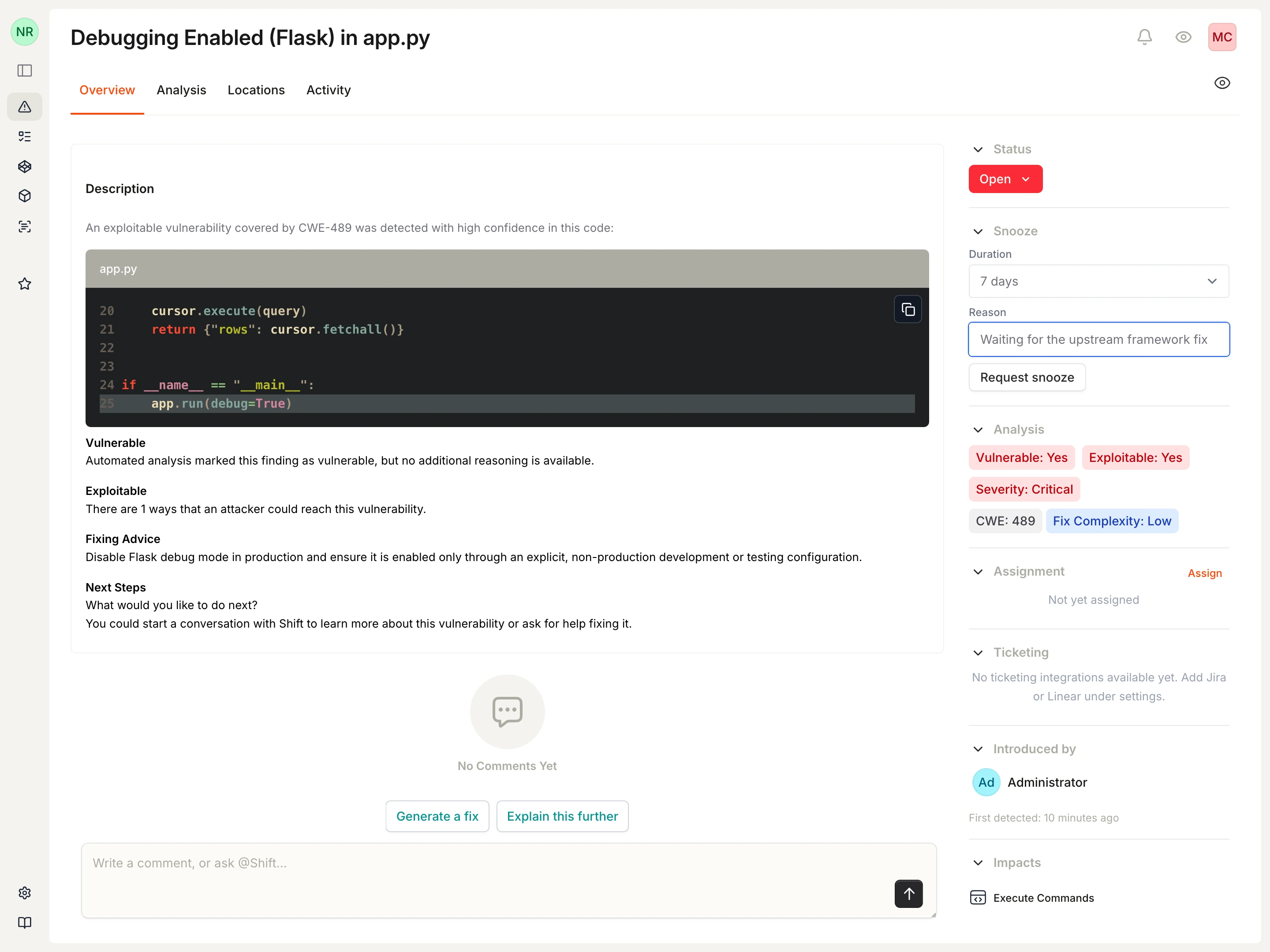Click the Exploitable: Yes badge
Image resolution: width=1270 pixels, height=952 pixels.
[1135, 457]
